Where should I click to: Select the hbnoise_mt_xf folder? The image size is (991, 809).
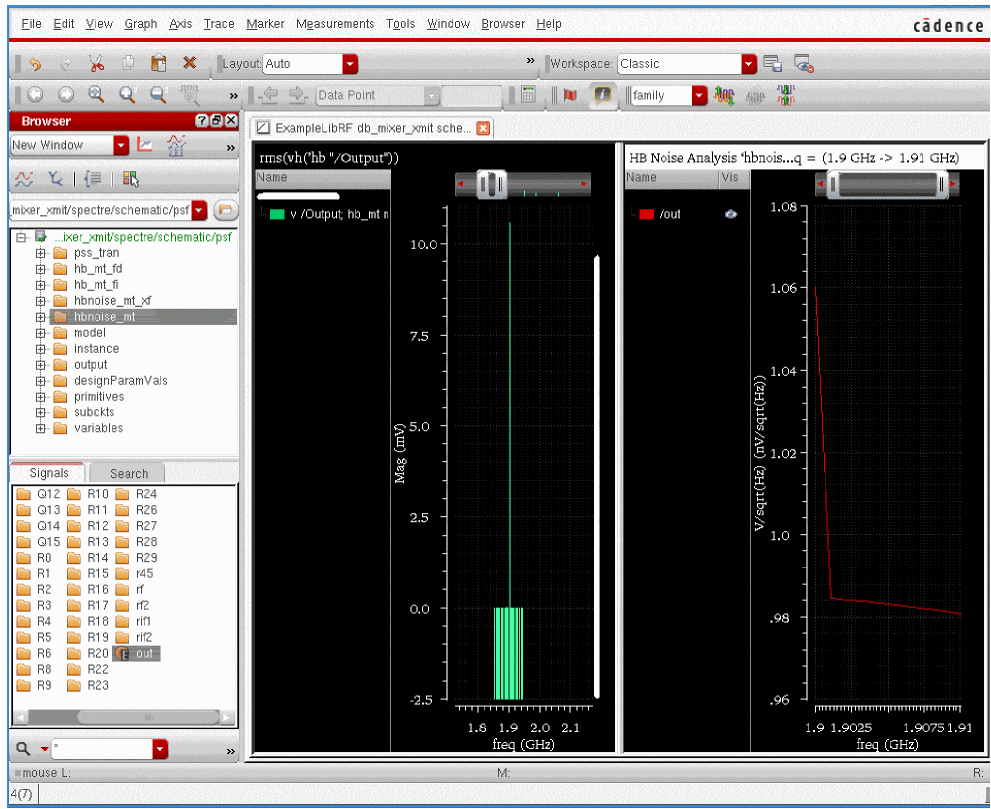pos(112,301)
